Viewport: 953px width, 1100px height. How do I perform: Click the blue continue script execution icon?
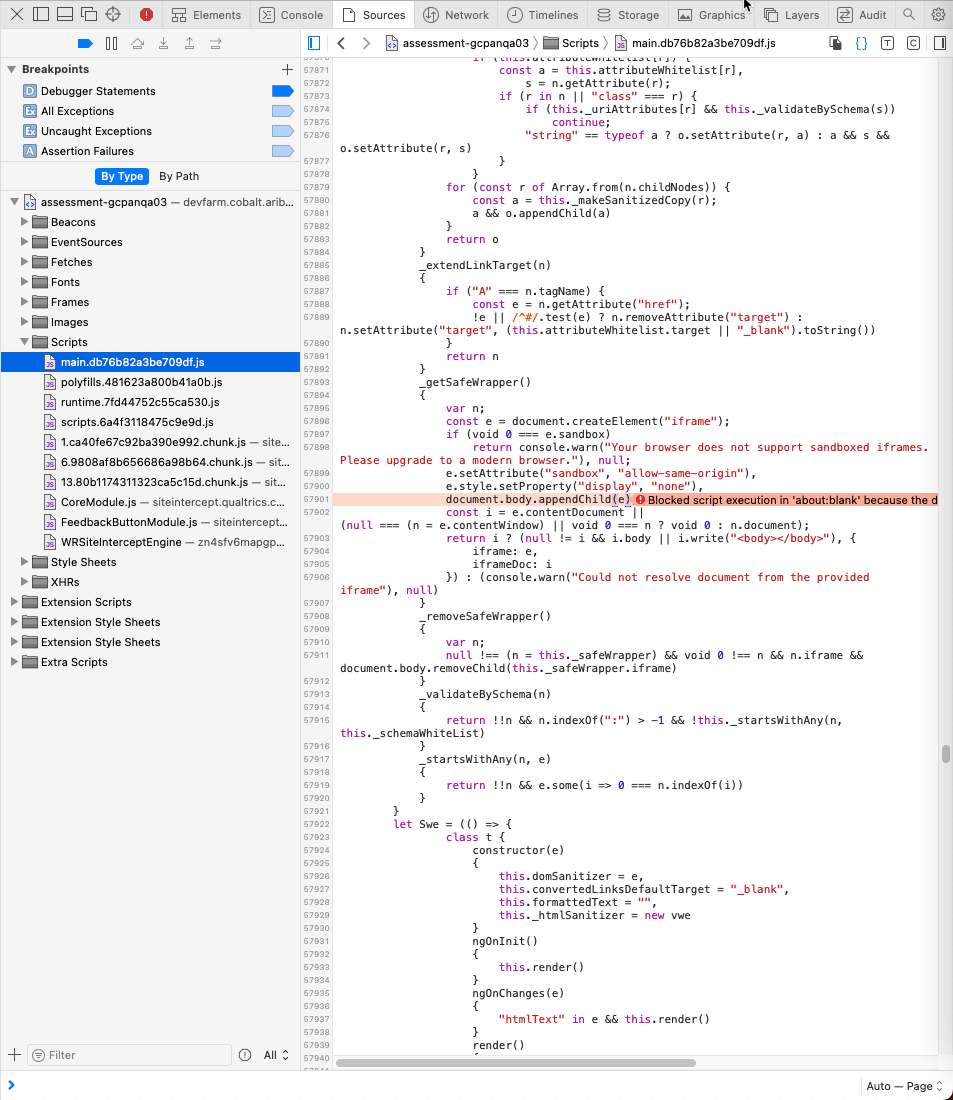84,43
